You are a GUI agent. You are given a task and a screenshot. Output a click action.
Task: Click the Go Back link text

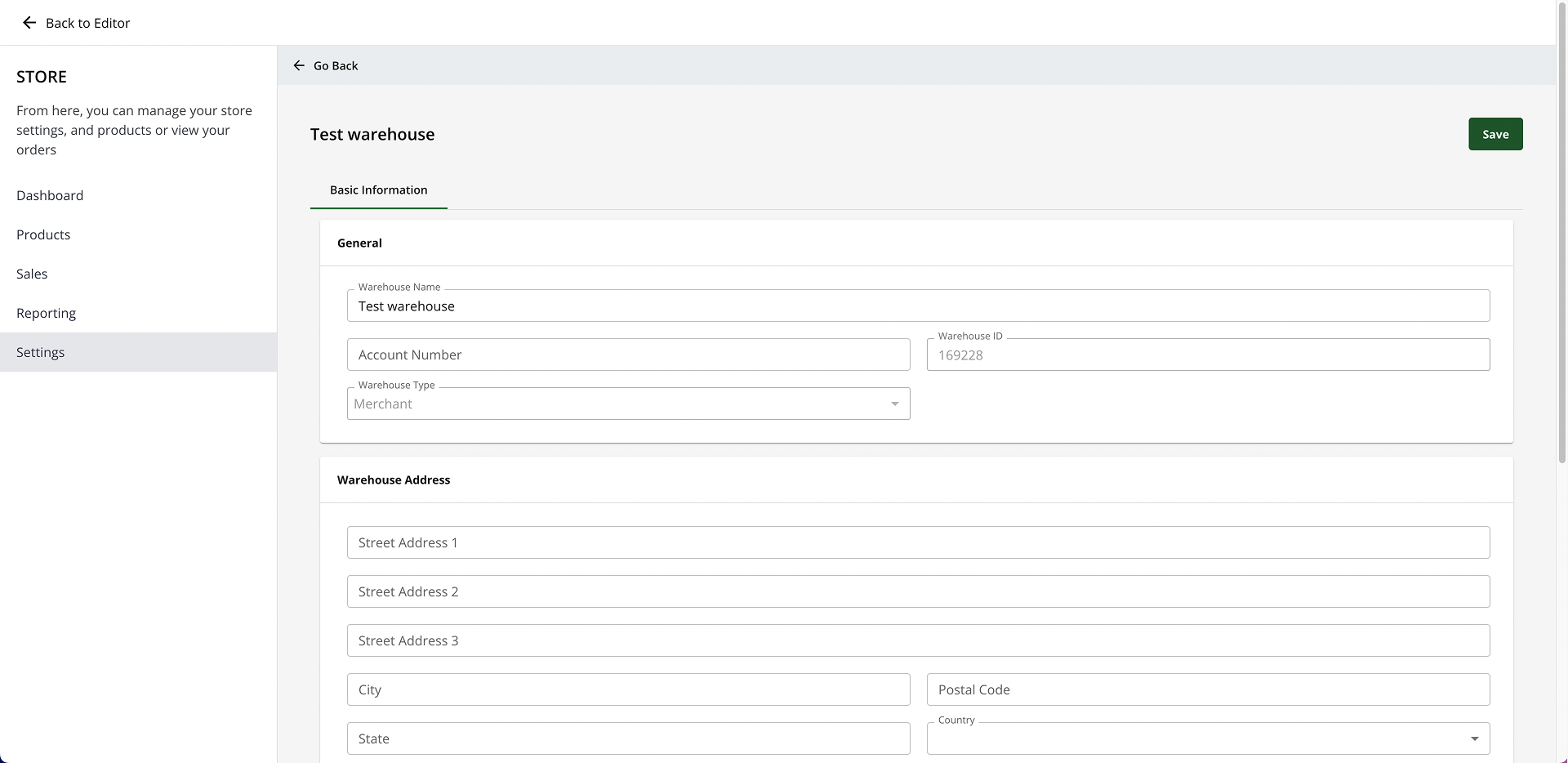pos(336,65)
